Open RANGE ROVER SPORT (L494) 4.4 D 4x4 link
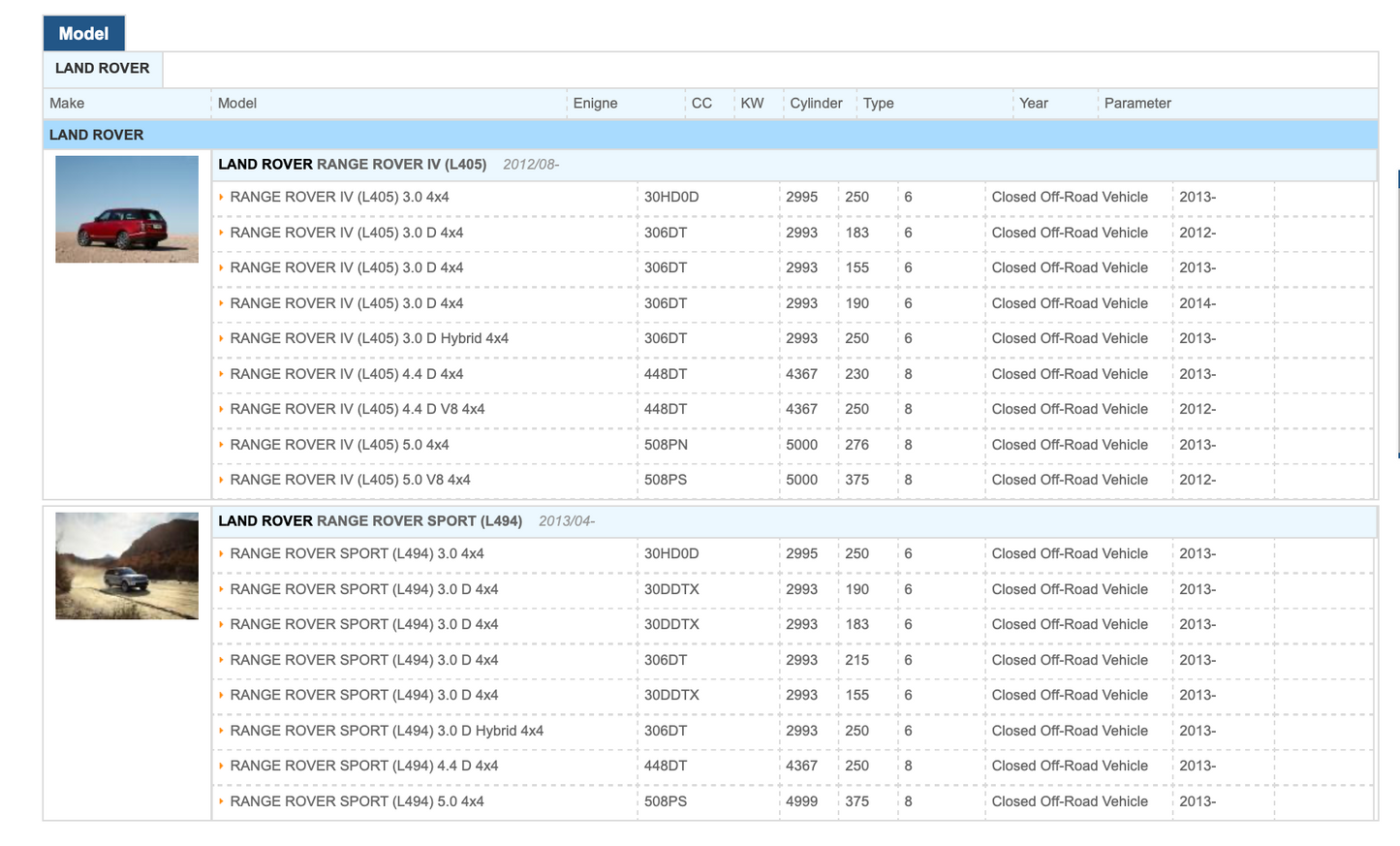1400x846 pixels. tap(364, 766)
